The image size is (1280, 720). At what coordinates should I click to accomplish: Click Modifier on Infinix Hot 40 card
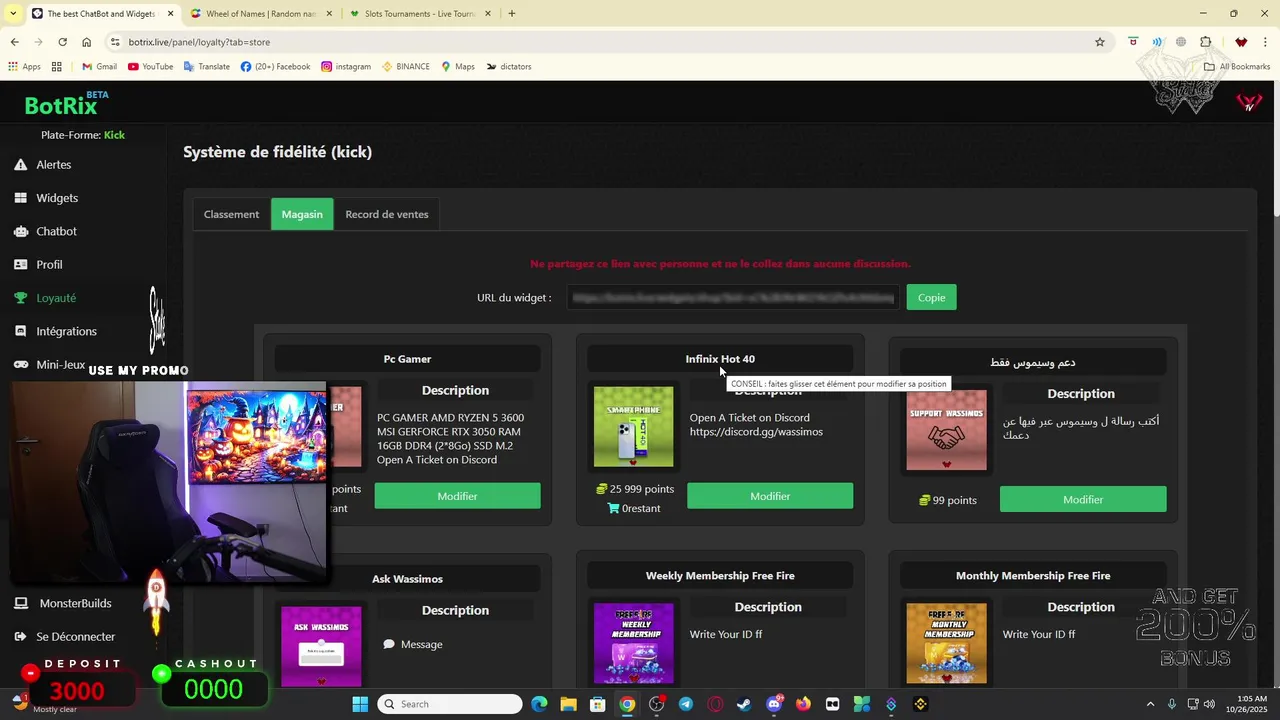(x=770, y=496)
